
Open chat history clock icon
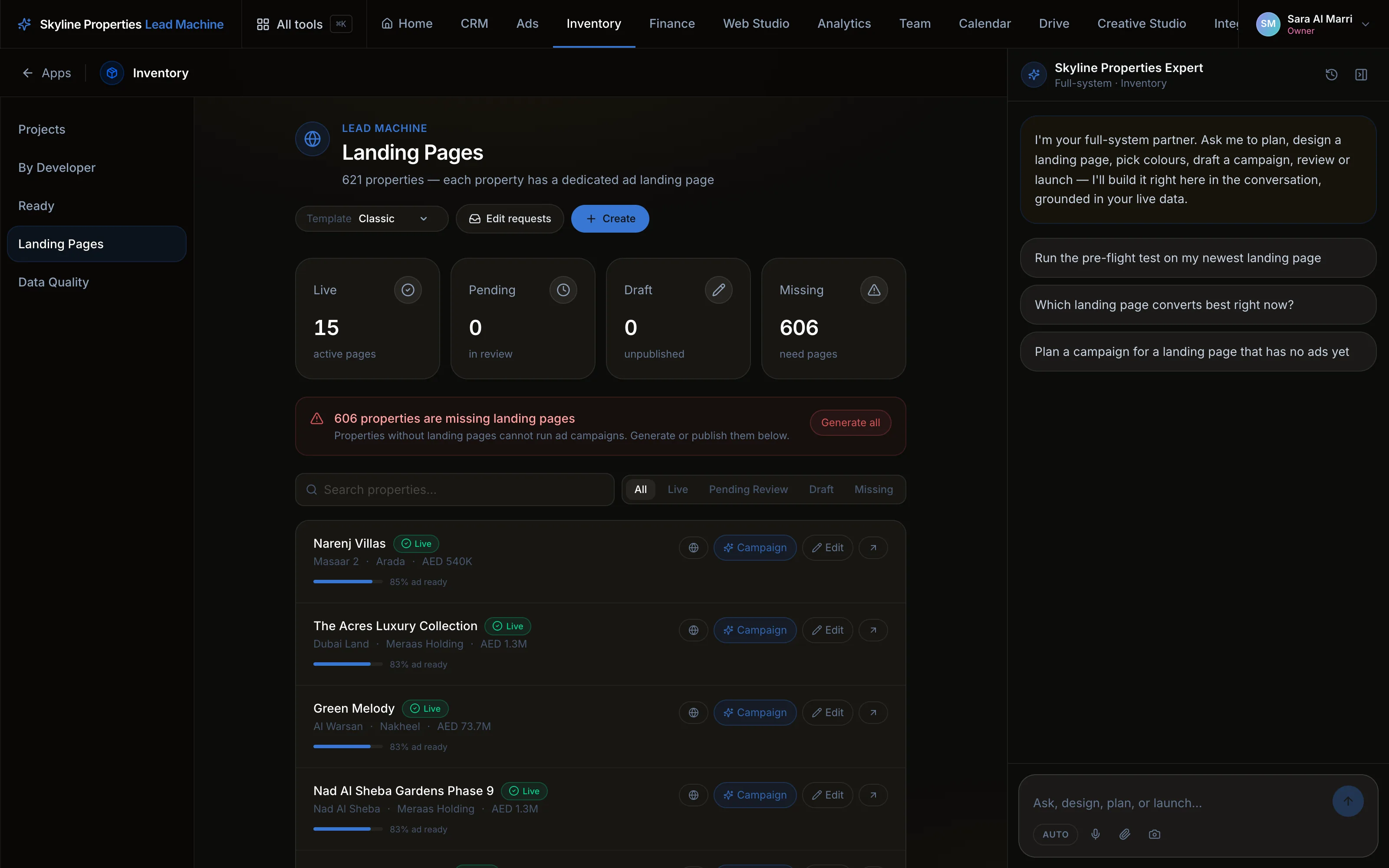[1331, 75]
